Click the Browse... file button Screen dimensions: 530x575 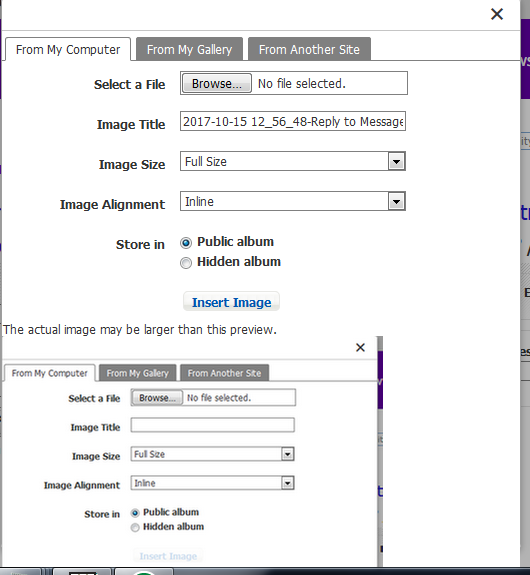click(x=217, y=83)
